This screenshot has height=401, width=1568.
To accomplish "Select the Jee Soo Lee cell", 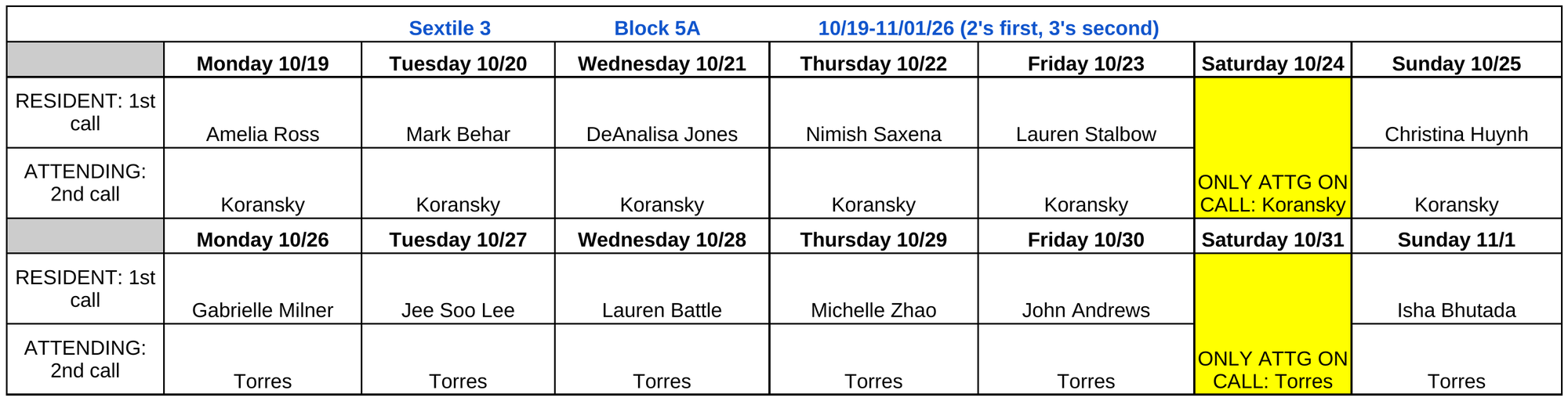I will [458, 288].
